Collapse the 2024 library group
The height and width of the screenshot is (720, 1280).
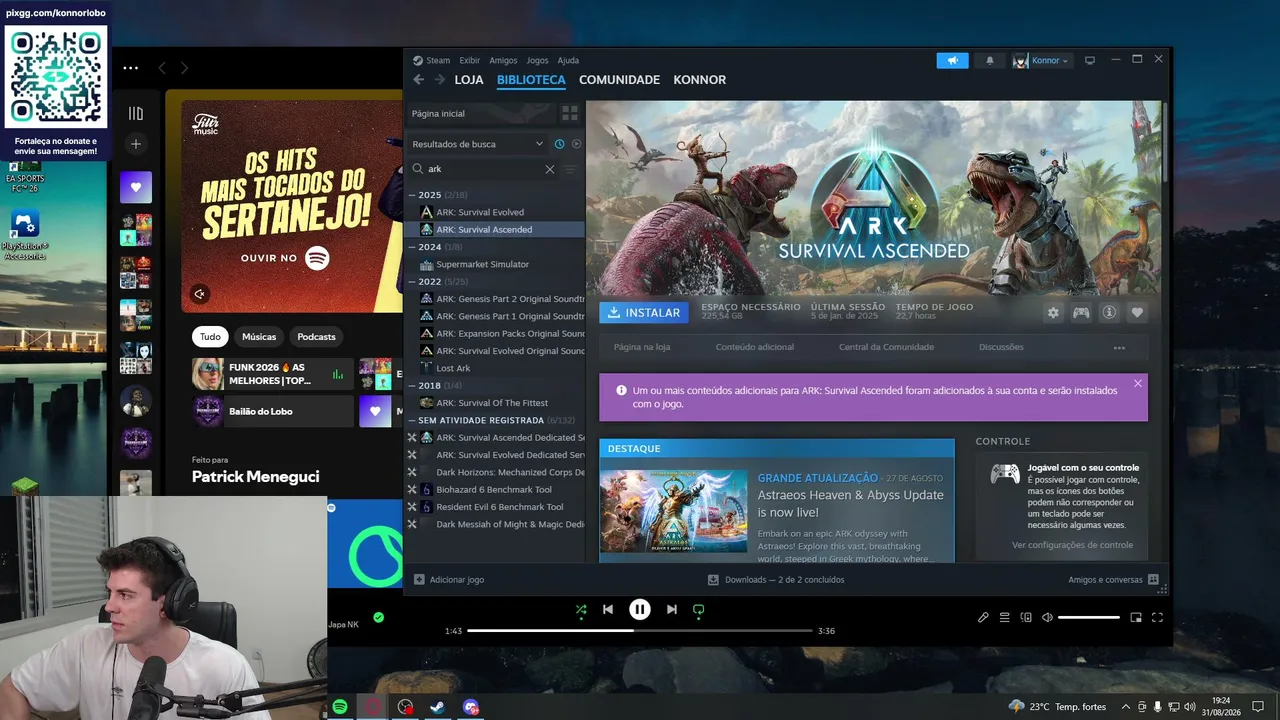click(412, 247)
